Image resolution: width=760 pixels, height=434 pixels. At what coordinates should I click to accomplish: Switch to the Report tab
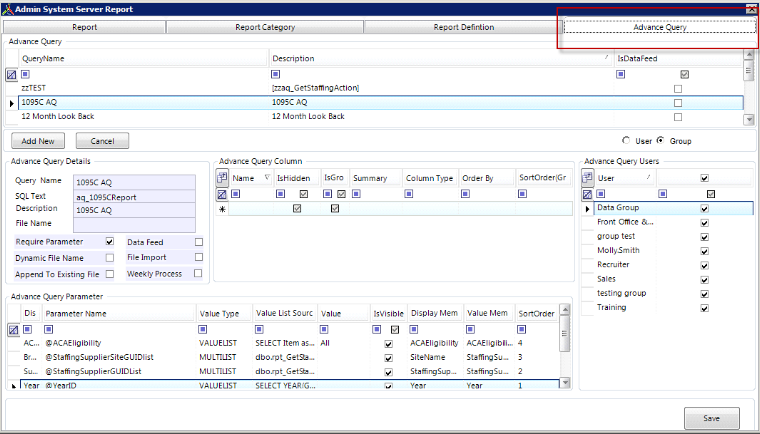coord(85,27)
